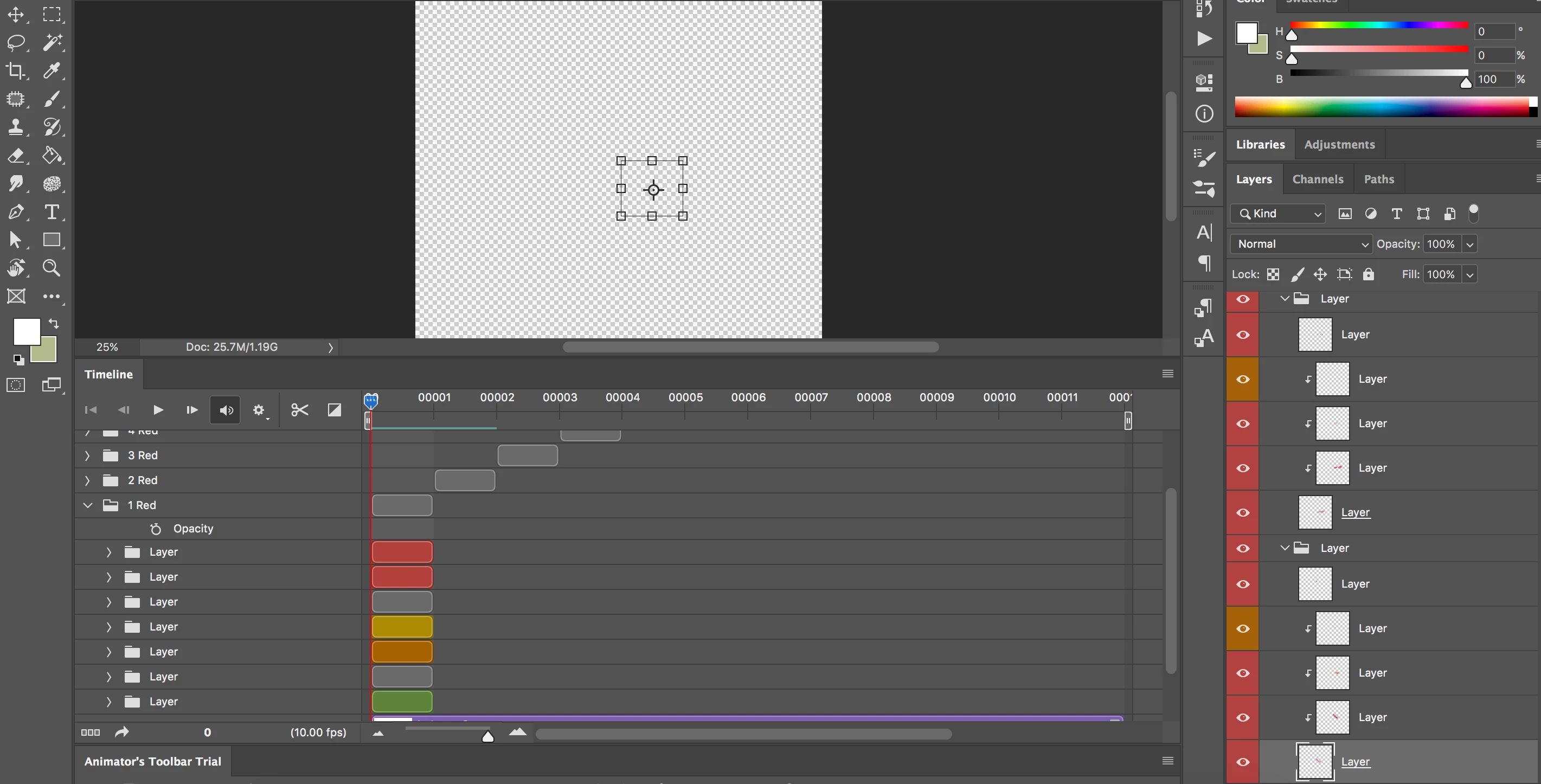
Task: Click the split at playhead scissors icon
Action: (299, 410)
